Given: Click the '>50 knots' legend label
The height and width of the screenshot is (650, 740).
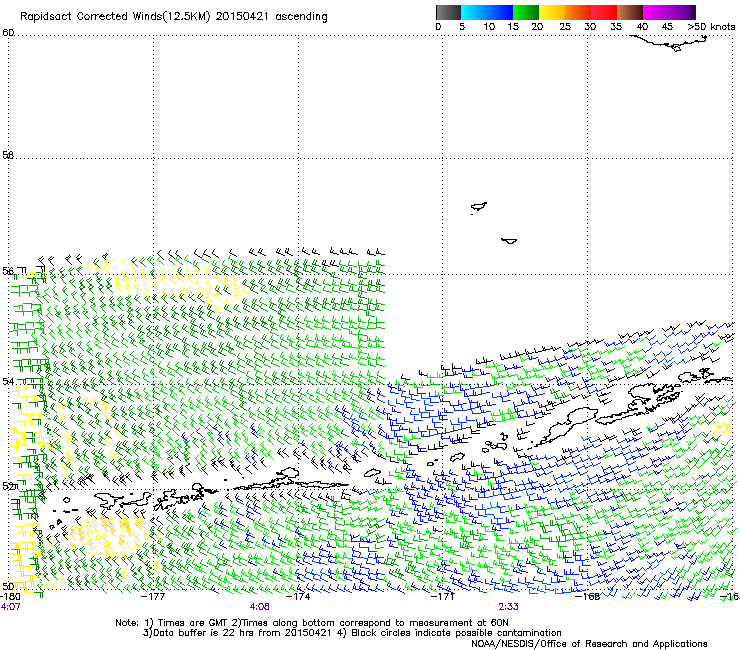Looking at the screenshot, I should (711, 27).
